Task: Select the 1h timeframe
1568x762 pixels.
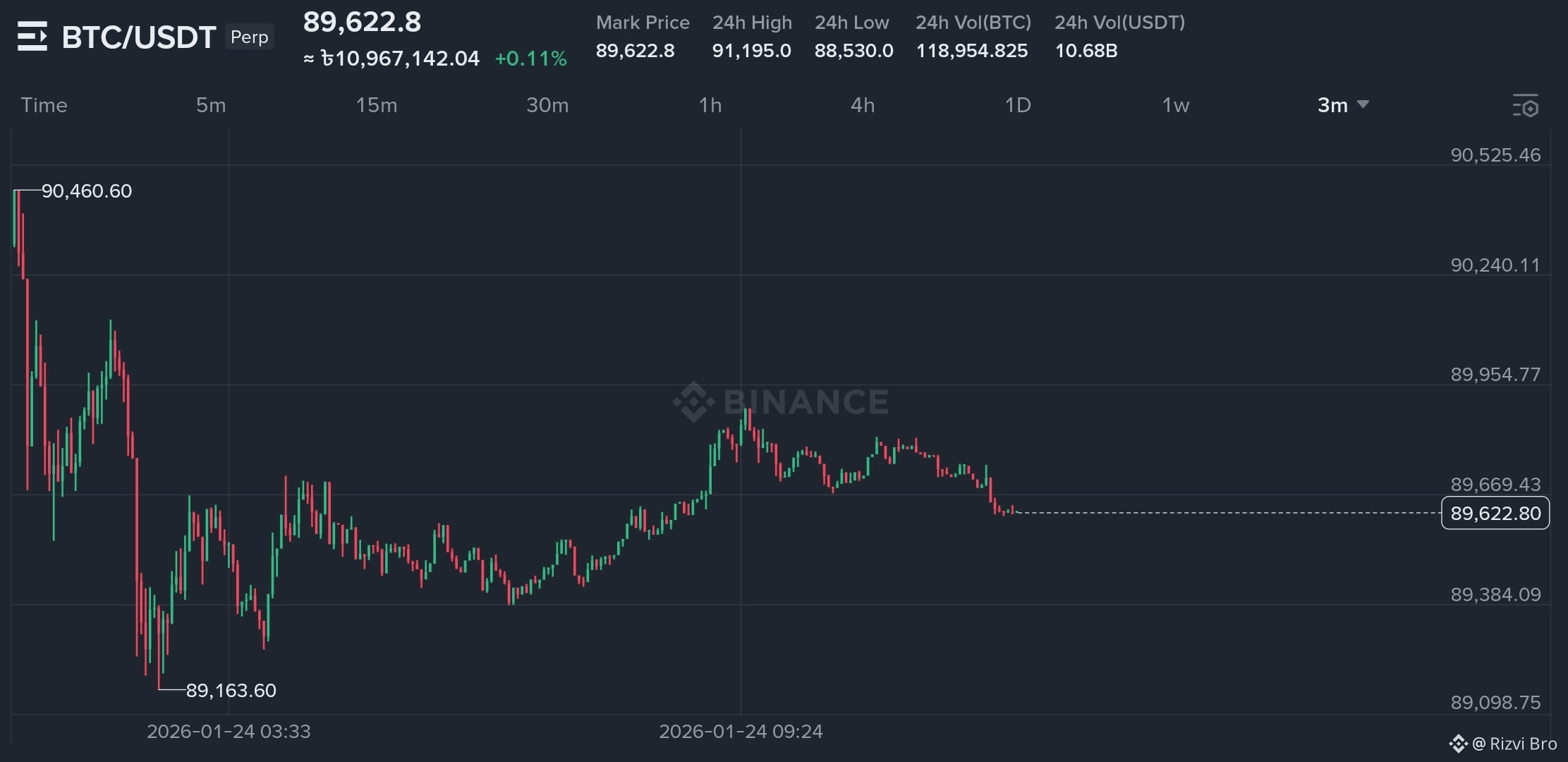Action: point(710,105)
